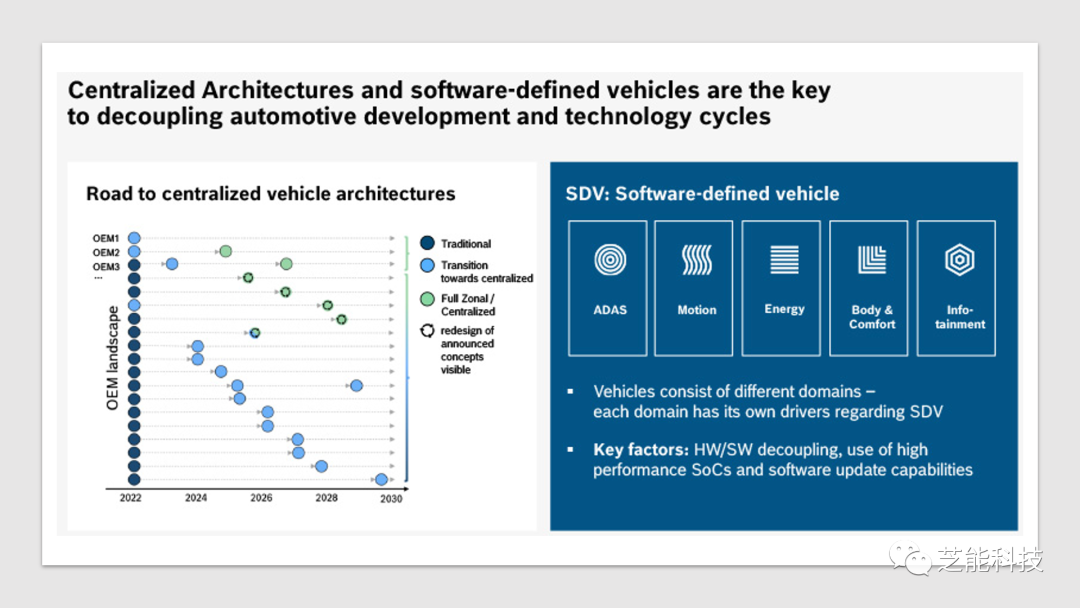Image resolution: width=1080 pixels, height=608 pixels.
Task: Click the Traditional dark blue legend dot
Action: click(427, 243)
